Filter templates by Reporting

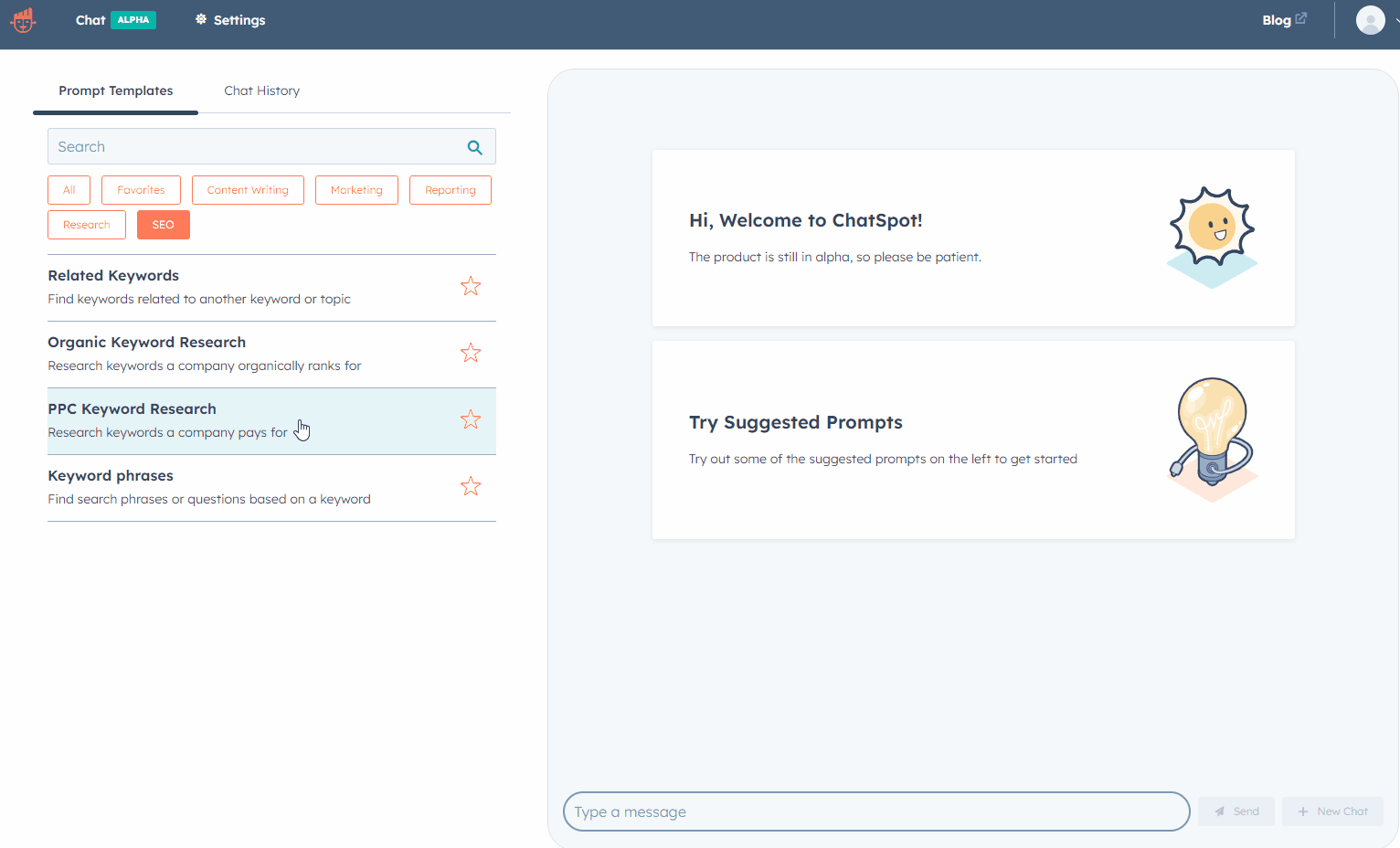[x=451, y=190]
